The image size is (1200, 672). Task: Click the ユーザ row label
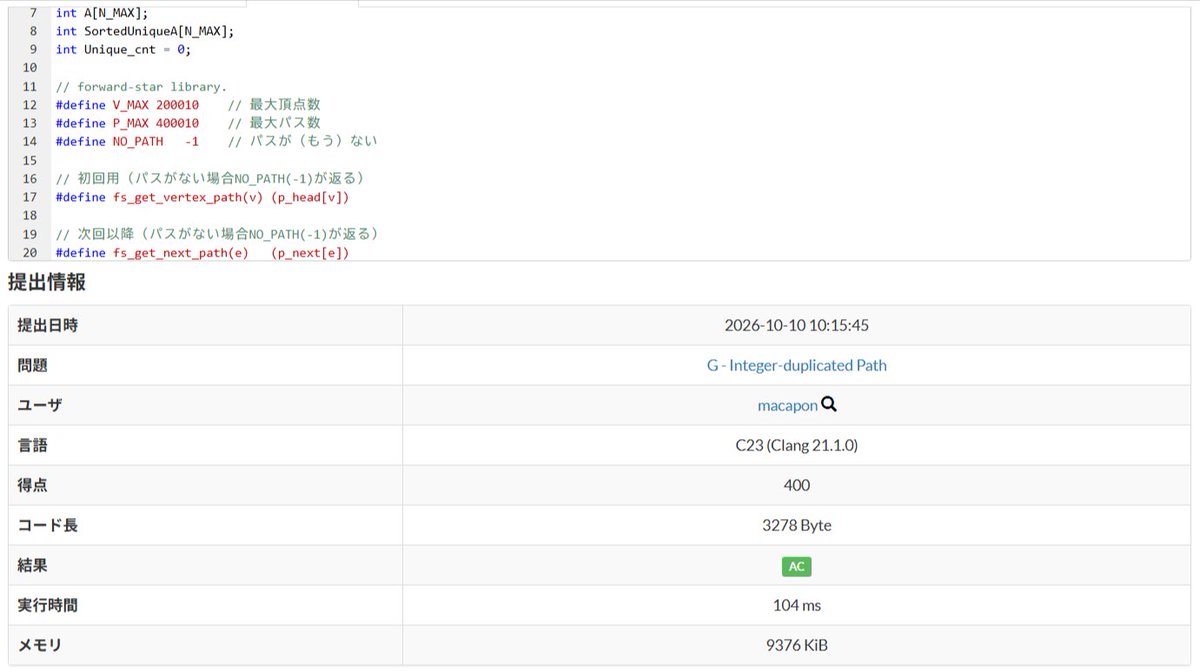pos(40,405)
